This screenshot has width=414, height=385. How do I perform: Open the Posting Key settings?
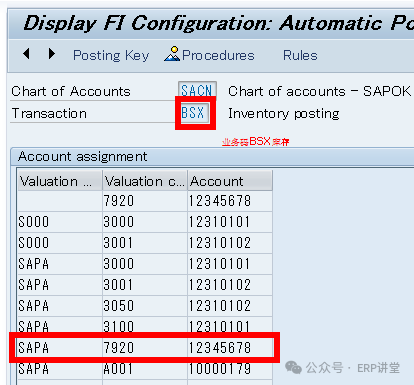pos(111,55)
